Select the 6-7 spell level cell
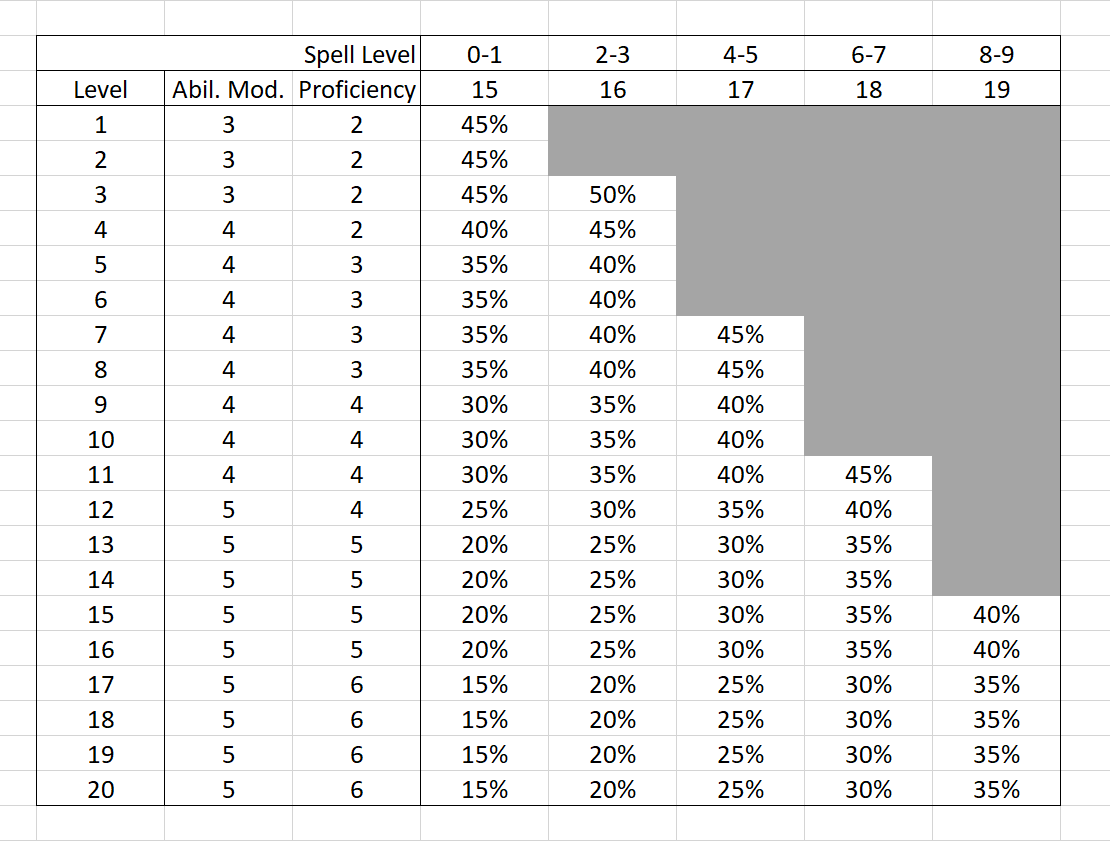 868,54
